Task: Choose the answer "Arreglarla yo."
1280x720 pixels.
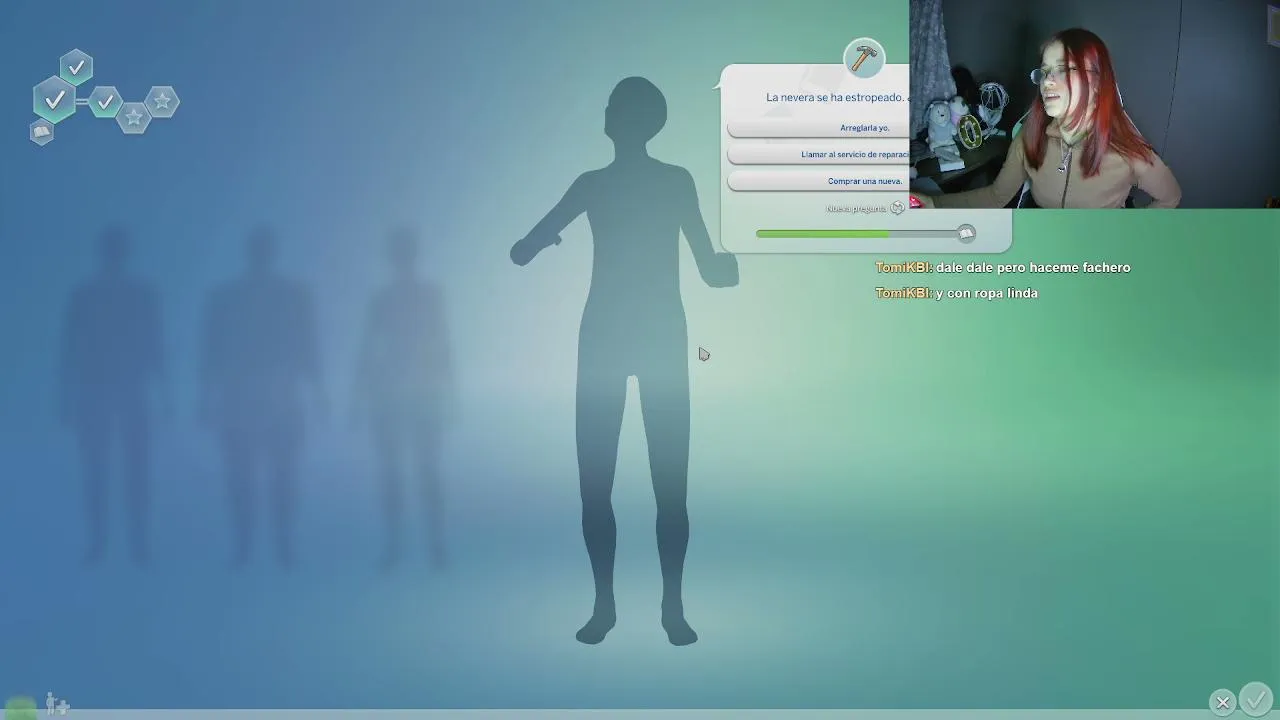Action: [818, 128]
